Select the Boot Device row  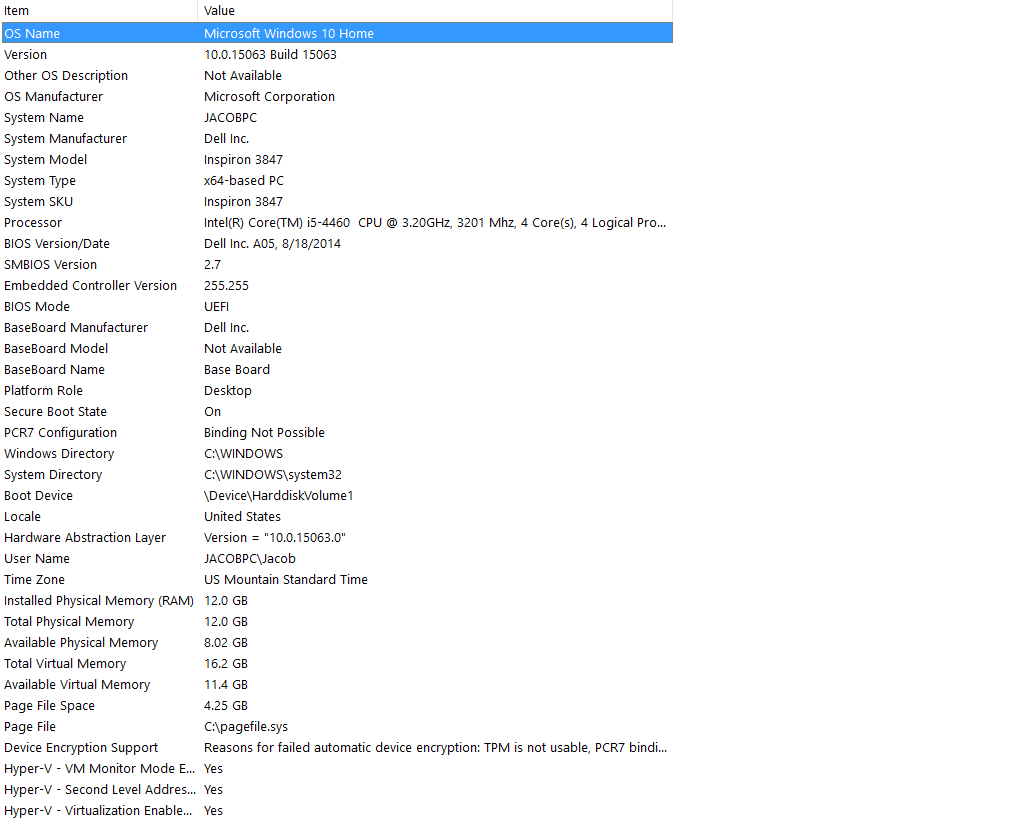pyautogui.click(x=337, y=496)
